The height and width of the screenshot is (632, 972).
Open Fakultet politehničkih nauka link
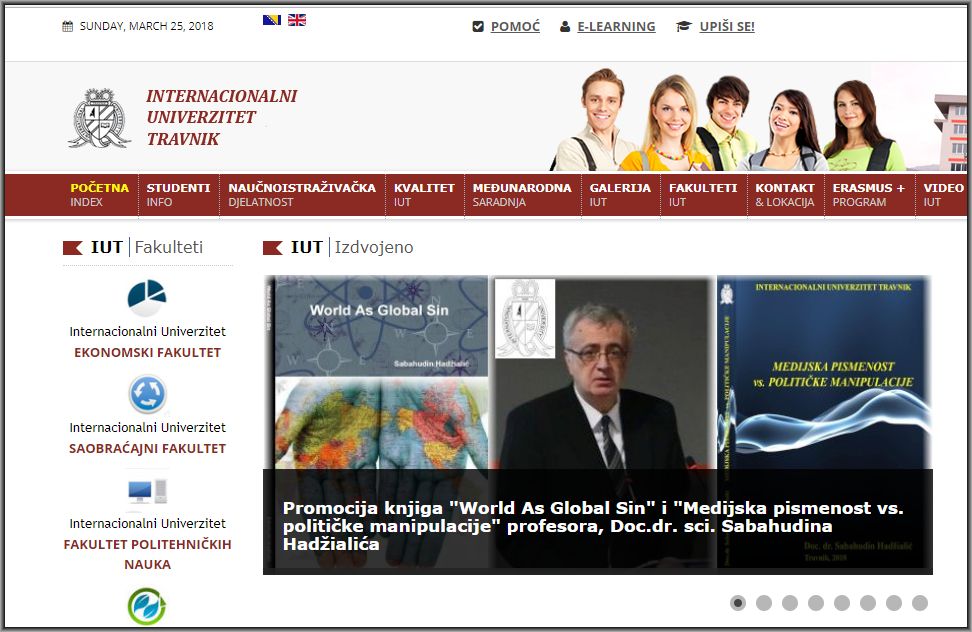[148, 555]
